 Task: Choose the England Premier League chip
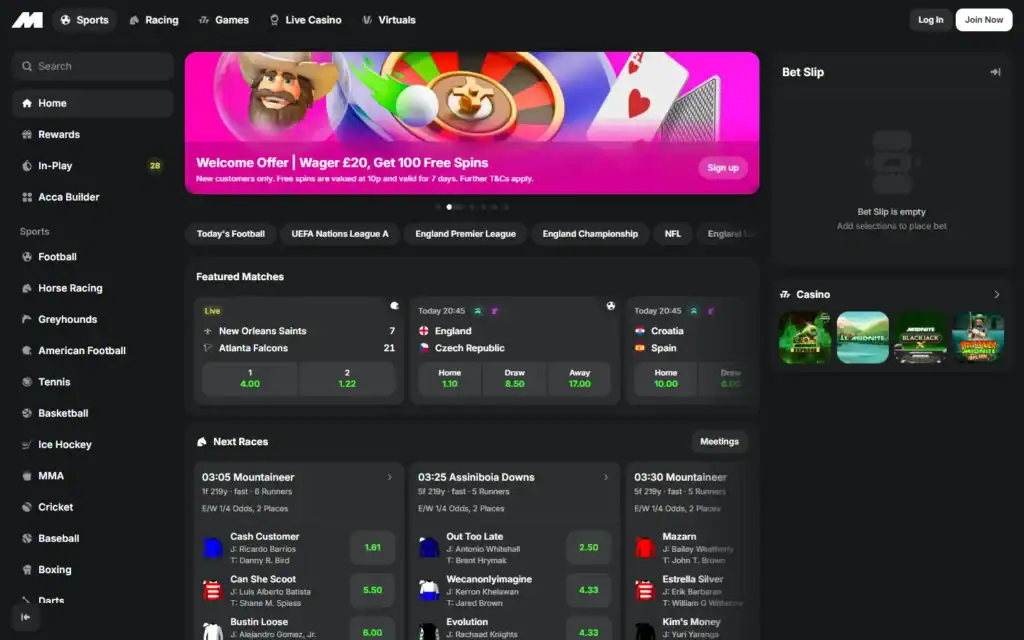tap(465, 234)
